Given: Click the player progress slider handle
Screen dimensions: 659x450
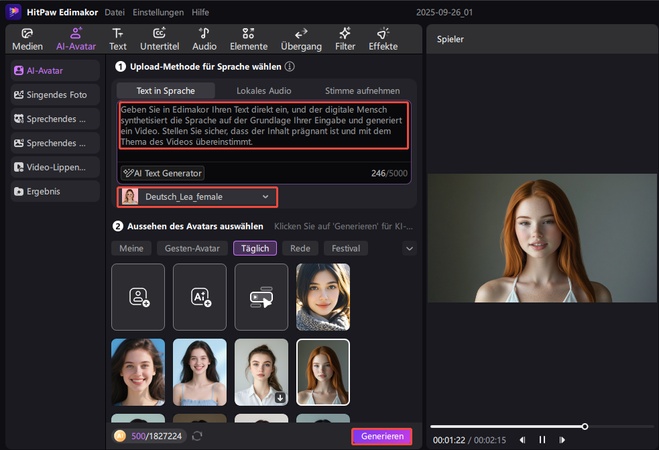Looking at the screenshot, I should pyautogui.click(x=585, y=426).
